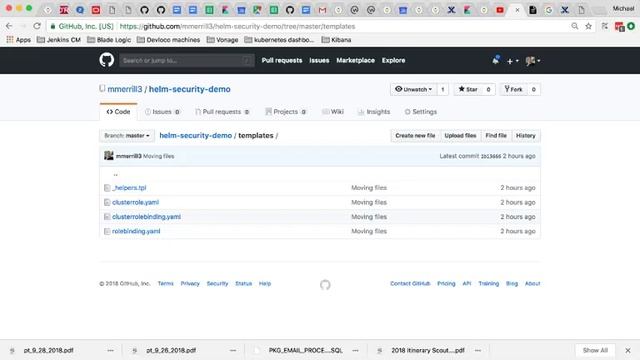This screenshot has width=640, height=360.
Task: Click the Create new file button
Action: (x=415, y=136)
